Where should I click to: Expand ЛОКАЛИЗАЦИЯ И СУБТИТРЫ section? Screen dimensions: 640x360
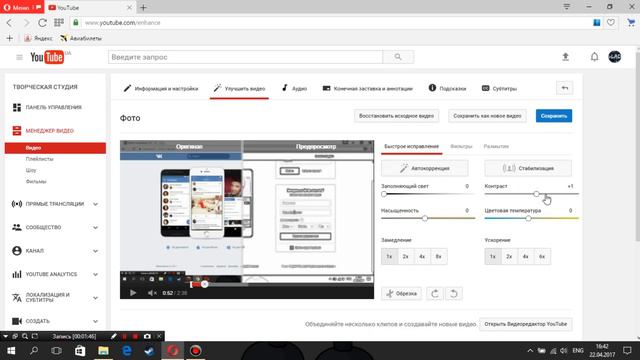pos(95,298)
